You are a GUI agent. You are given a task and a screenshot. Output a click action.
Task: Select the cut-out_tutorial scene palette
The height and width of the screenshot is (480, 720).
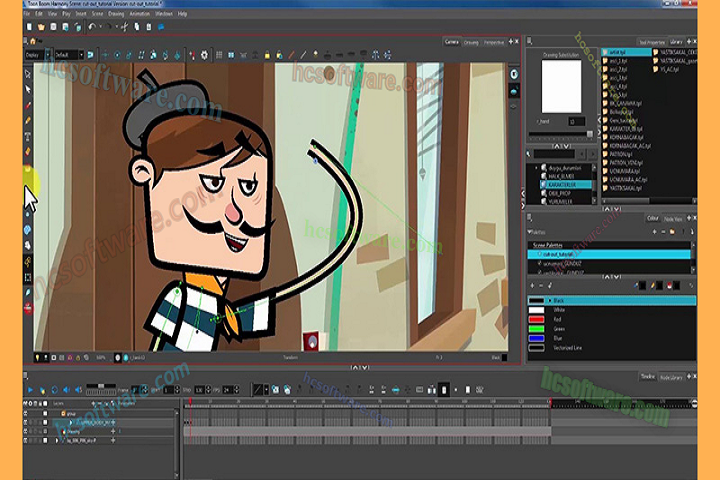(609, 254)
